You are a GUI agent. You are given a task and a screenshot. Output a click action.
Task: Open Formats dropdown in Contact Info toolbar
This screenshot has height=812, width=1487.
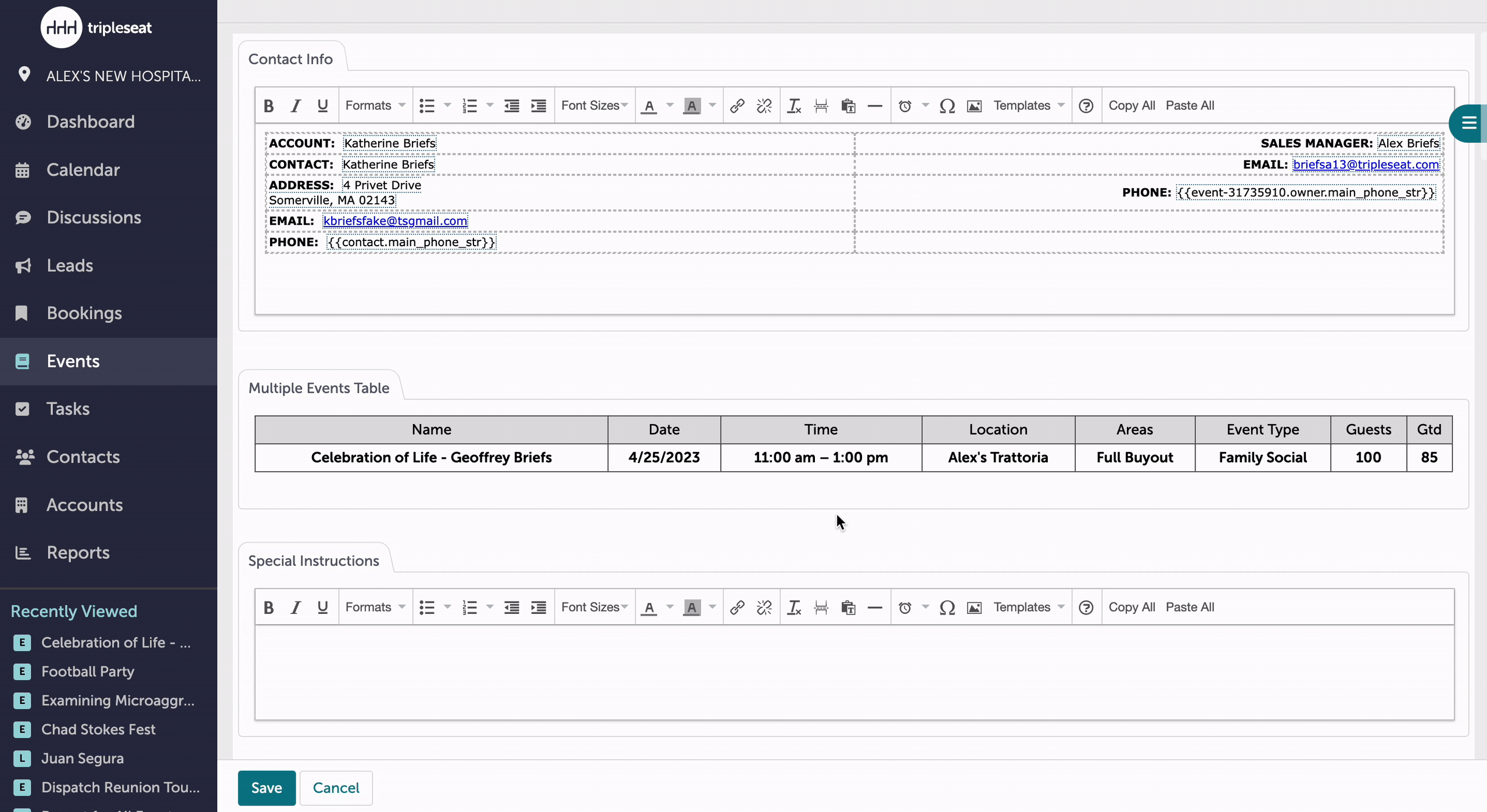click(x=375, y=106)
